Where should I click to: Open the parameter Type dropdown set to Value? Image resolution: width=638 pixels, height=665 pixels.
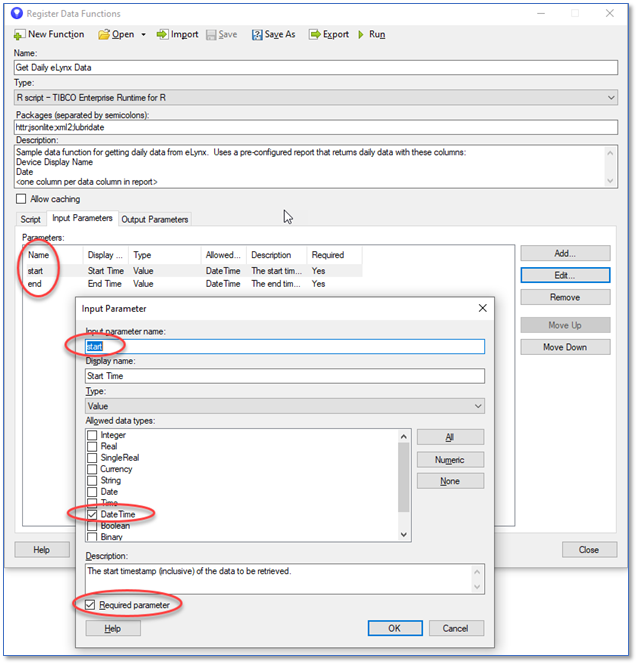click(x=285, y=406)
